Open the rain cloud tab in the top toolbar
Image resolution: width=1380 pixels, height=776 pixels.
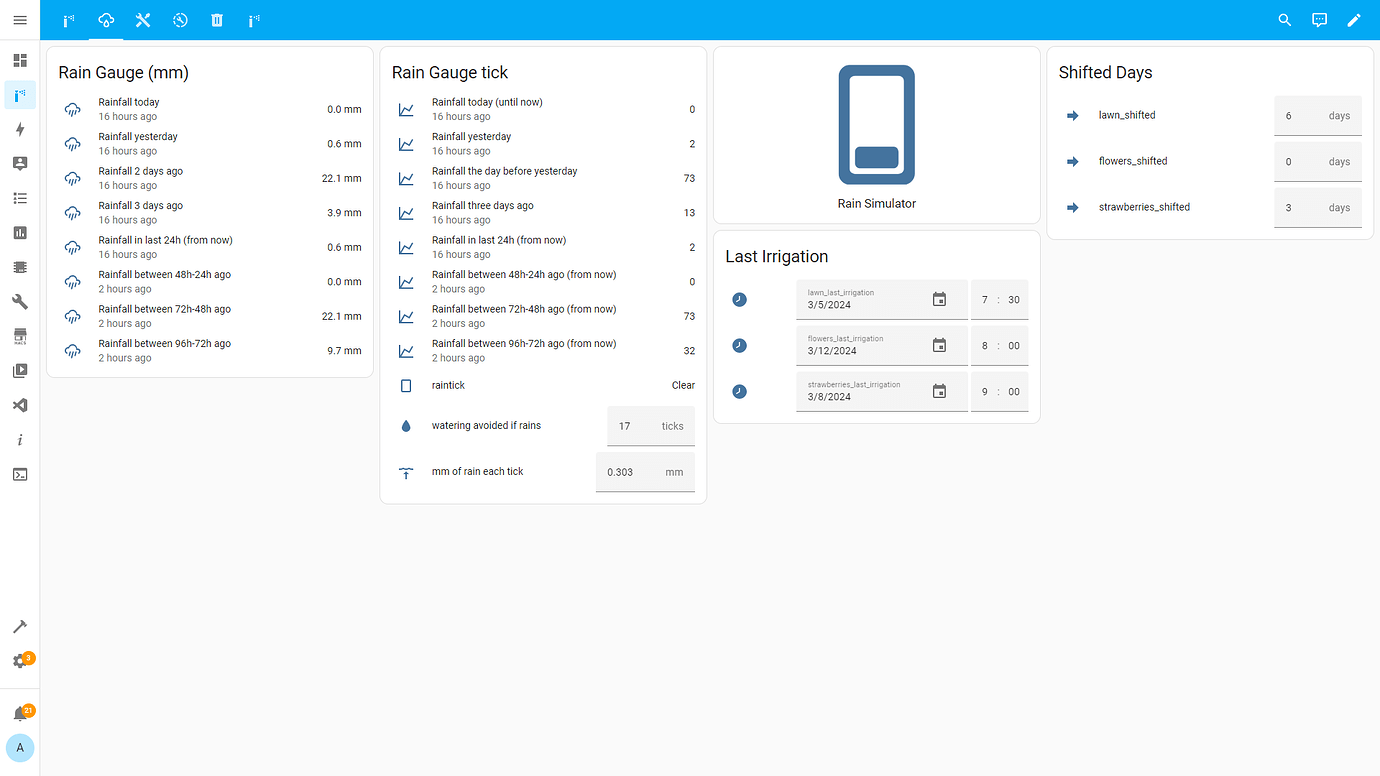[106, 19]
